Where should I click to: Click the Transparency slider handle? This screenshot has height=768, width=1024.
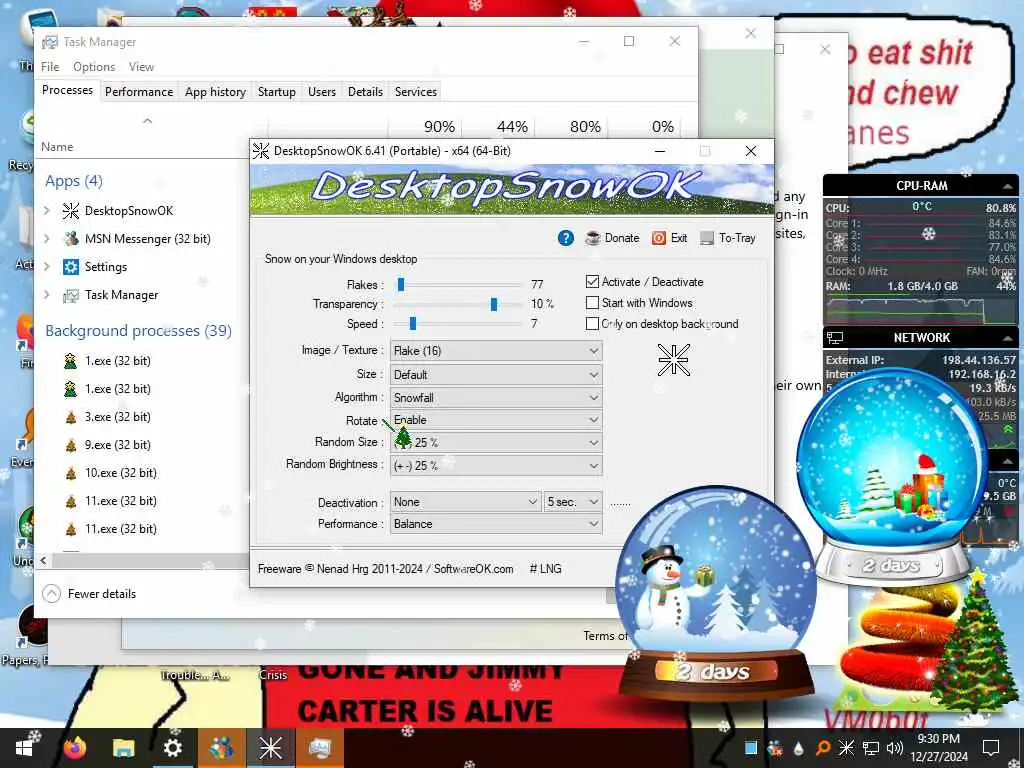pos(494,304)
